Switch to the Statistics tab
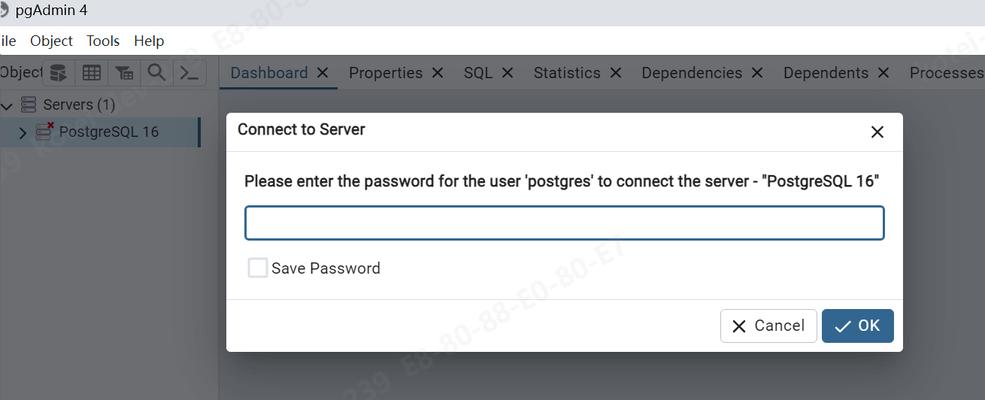Viewport: 985px width, 400px height. [567, 73]
